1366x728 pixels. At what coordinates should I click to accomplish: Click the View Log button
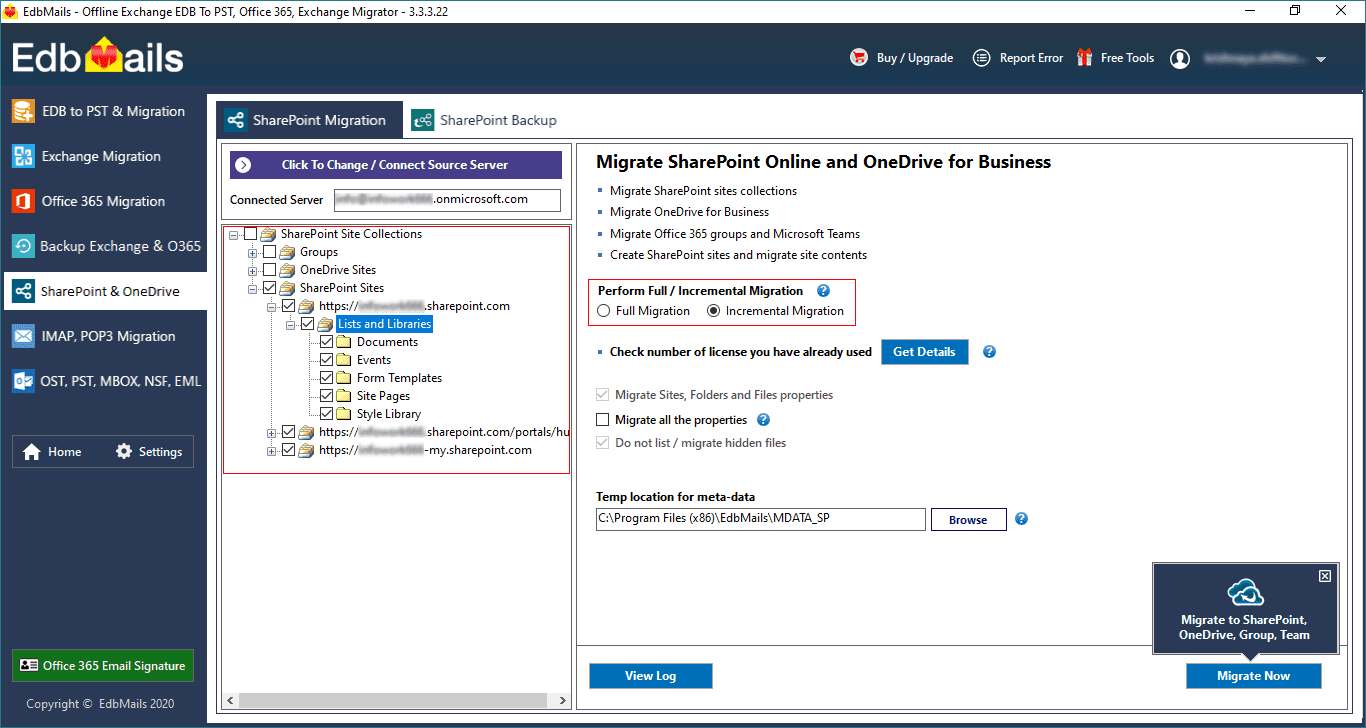tap(650, 676)
